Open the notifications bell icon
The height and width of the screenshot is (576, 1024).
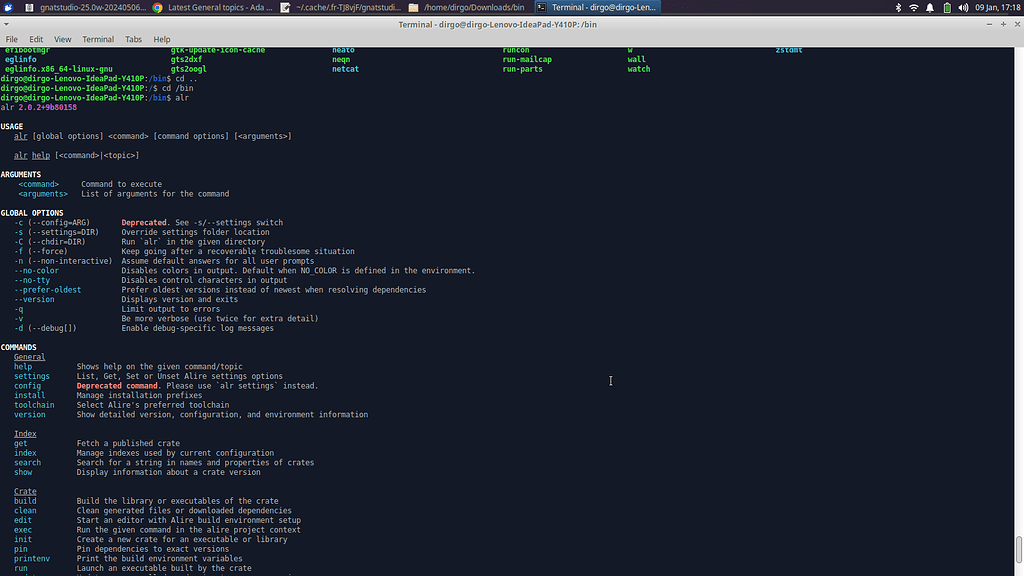[x=929, y=7]
